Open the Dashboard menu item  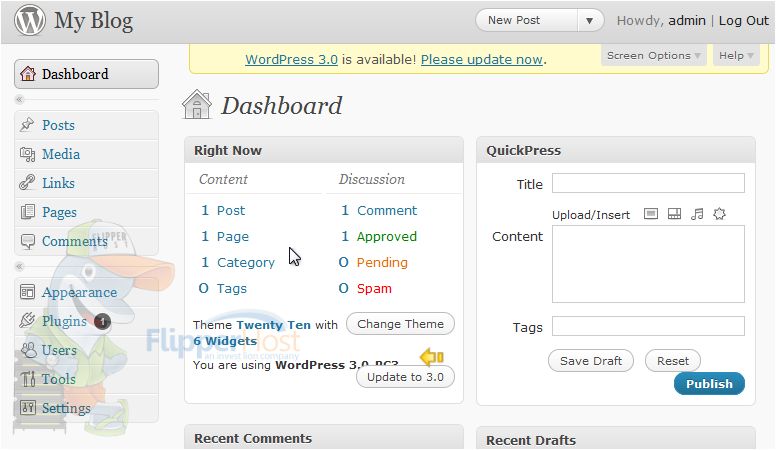[x=87, y=74]
